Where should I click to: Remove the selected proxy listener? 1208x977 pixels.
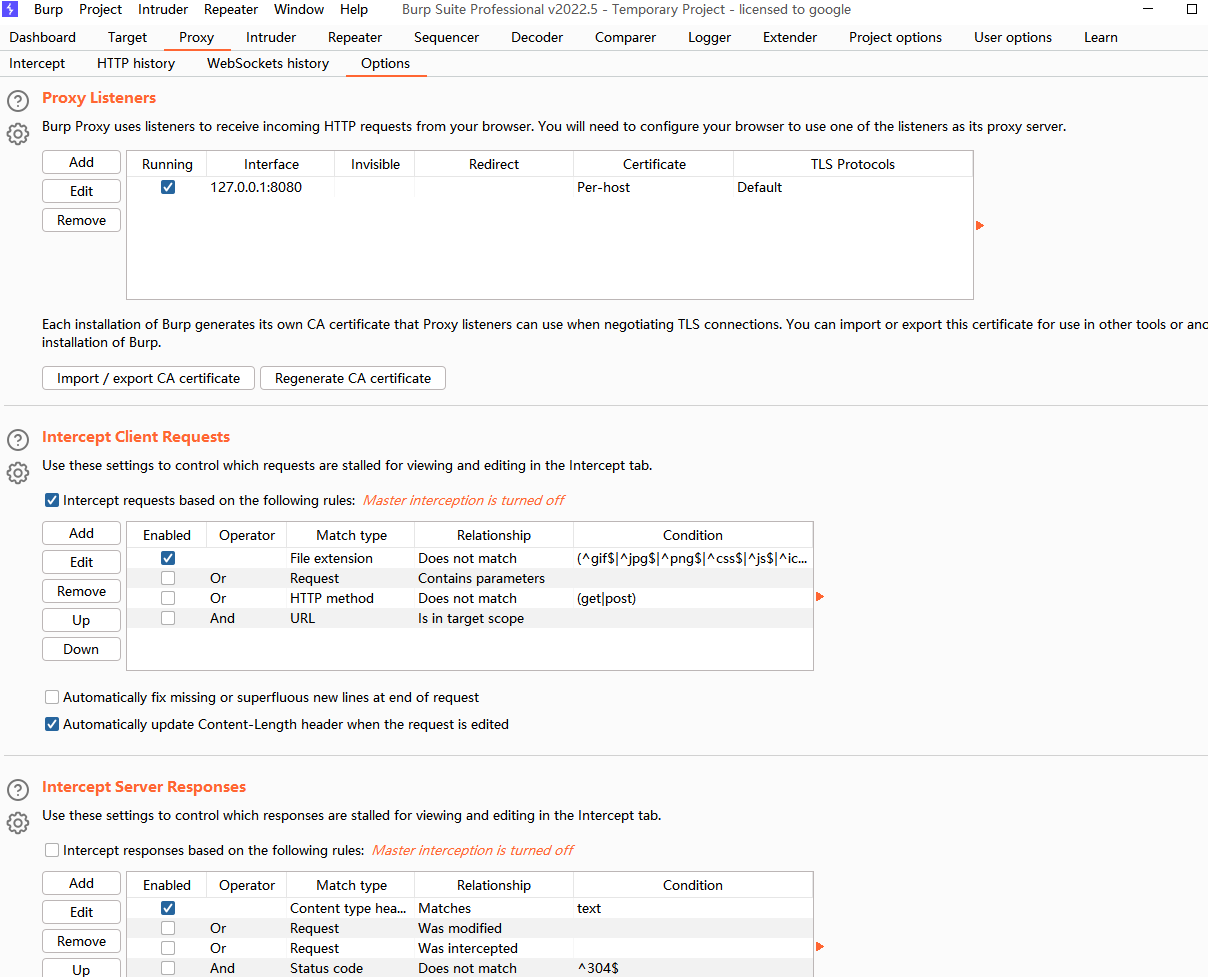[x=81, y=220]
